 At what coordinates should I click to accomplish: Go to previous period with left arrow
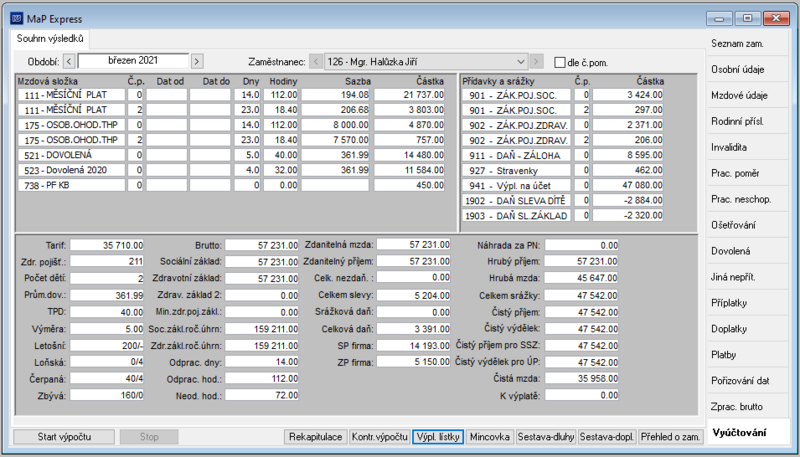click(x=69, y=62)
